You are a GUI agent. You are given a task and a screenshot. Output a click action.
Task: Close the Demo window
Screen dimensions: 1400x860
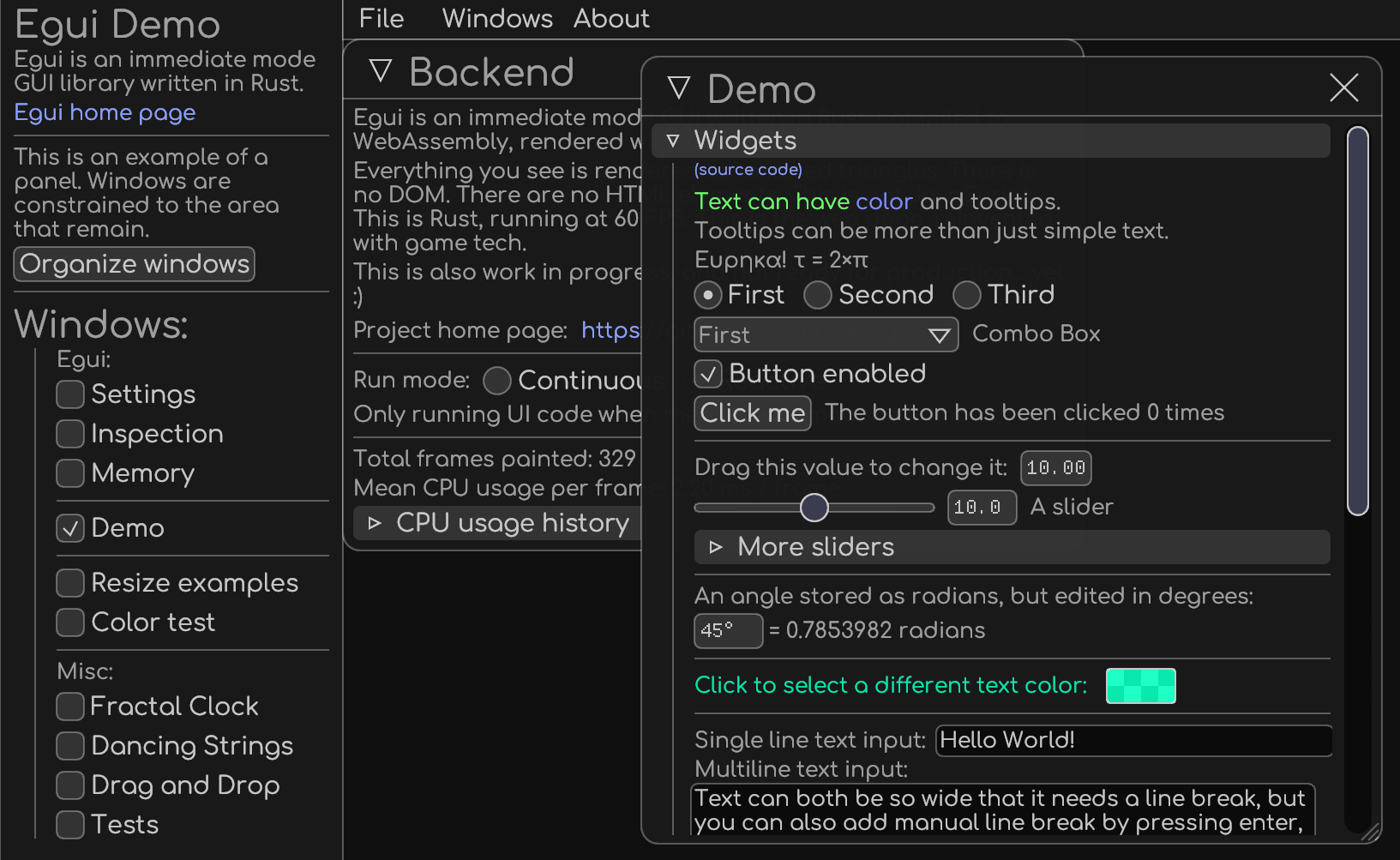(x=1343, y=87)
